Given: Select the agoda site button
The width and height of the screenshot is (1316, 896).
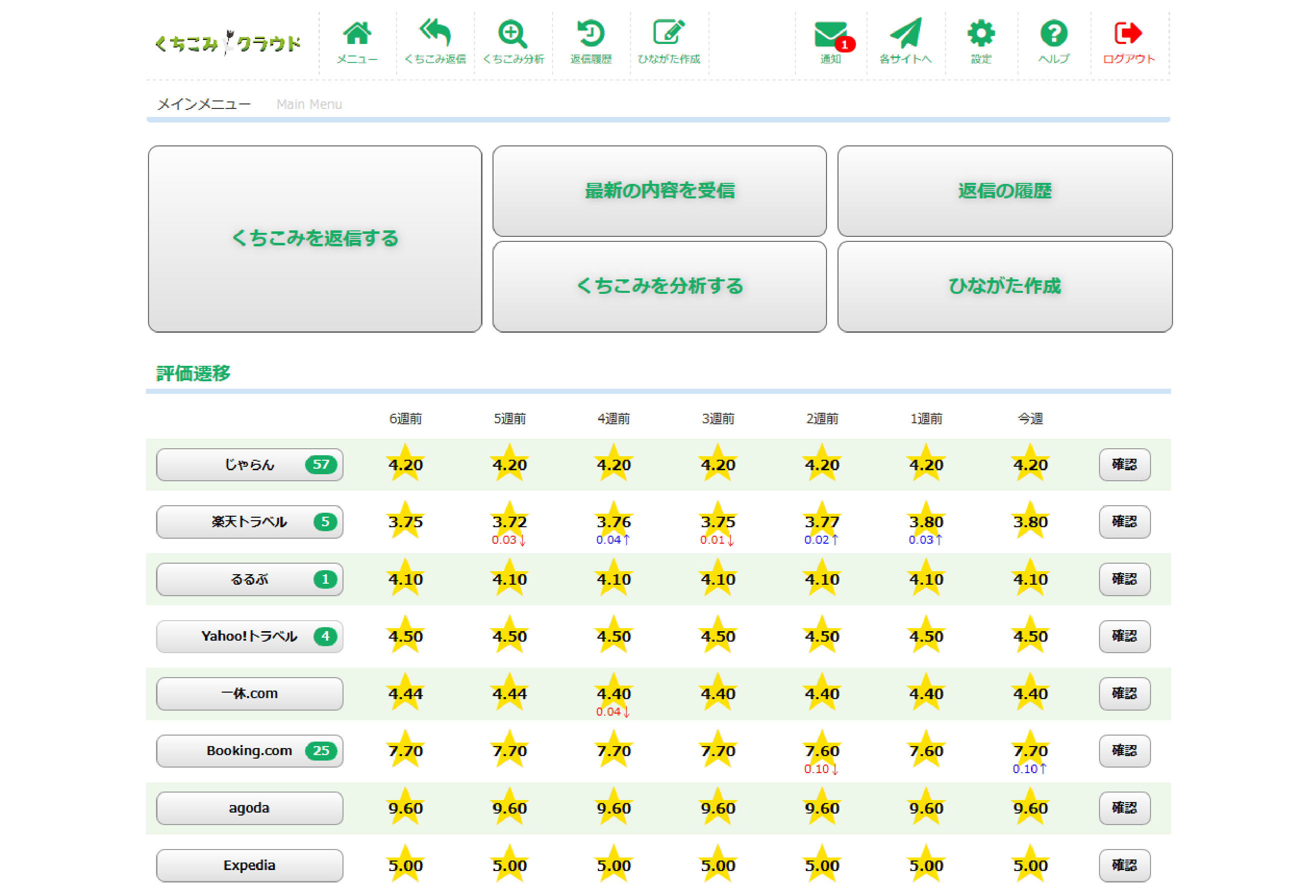Looking at the screenshot, I should [249, 808].
